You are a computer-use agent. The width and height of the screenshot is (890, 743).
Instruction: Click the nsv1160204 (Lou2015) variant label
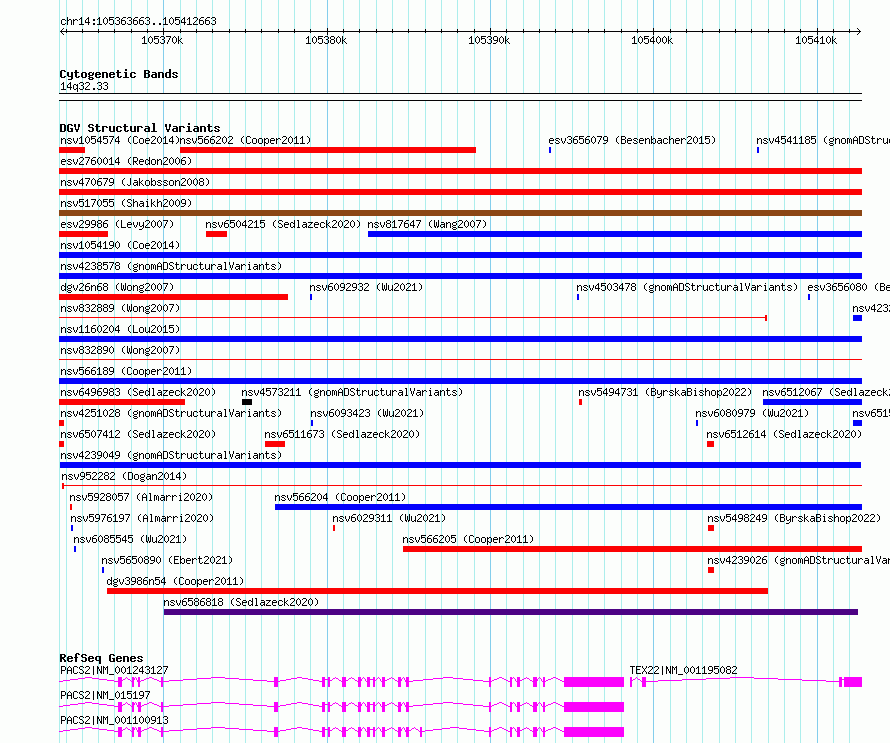120,329
